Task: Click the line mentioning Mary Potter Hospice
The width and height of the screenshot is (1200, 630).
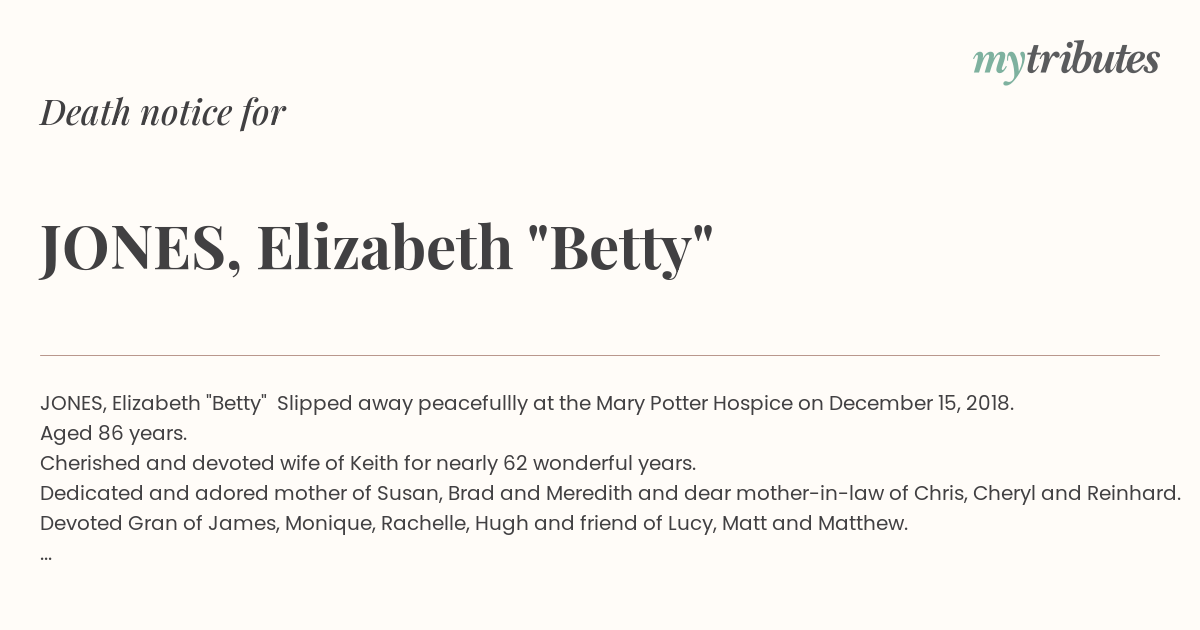Action: click(x=527, y=403)
